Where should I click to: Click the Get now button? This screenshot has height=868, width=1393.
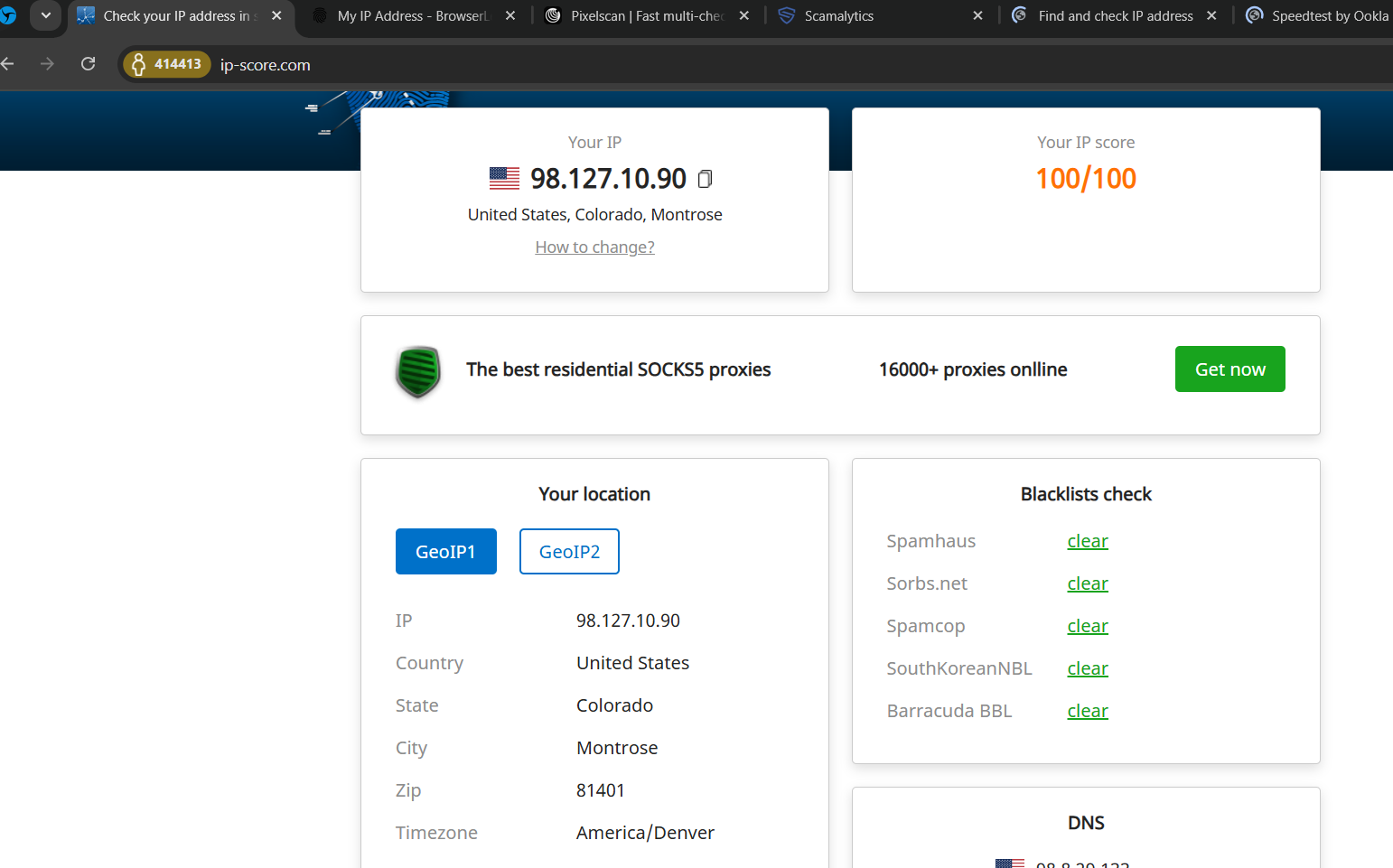pyautogui.click(x=1229, y=369)
